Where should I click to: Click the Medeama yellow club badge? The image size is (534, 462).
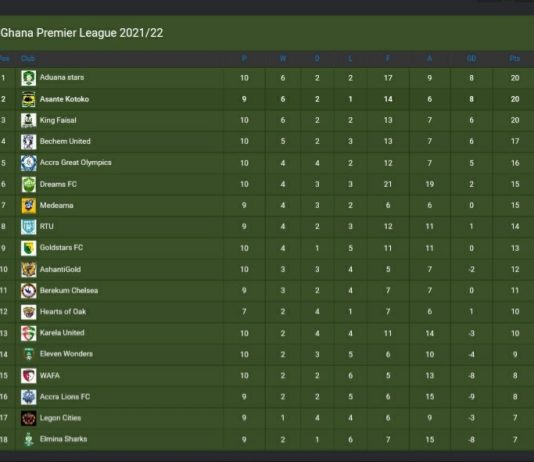[29, 205]
